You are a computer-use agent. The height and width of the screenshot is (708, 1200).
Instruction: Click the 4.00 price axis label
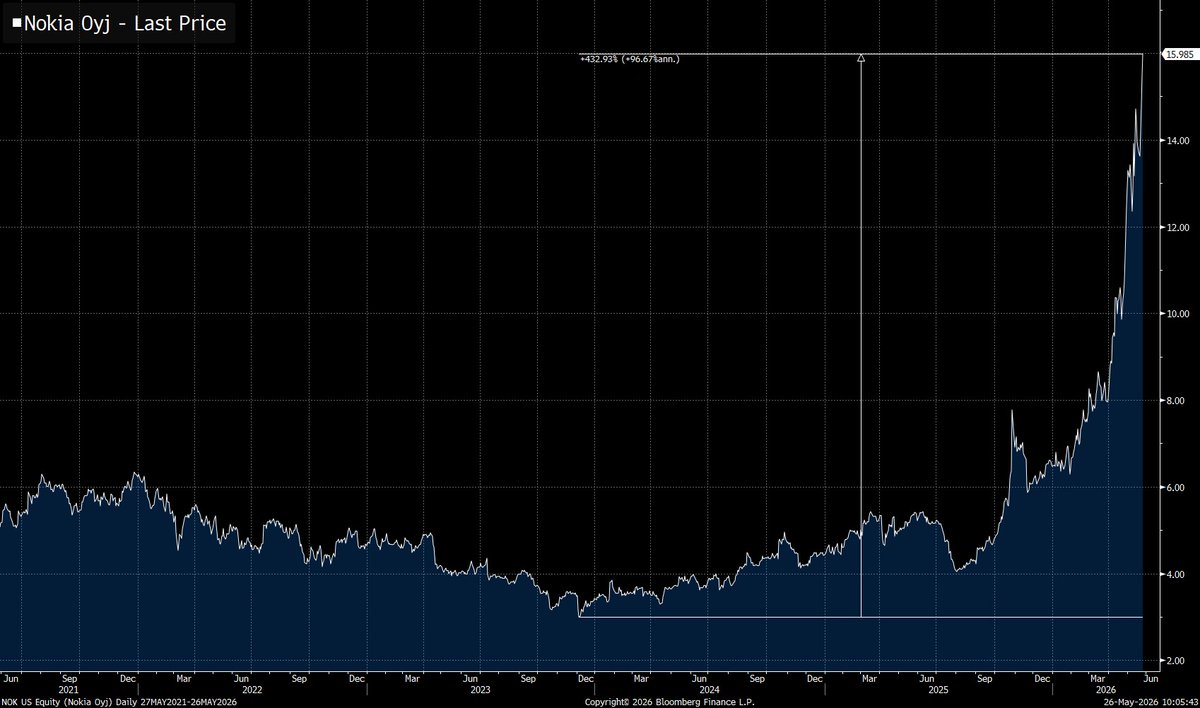pyautogui.click(x=1178, y=574)
